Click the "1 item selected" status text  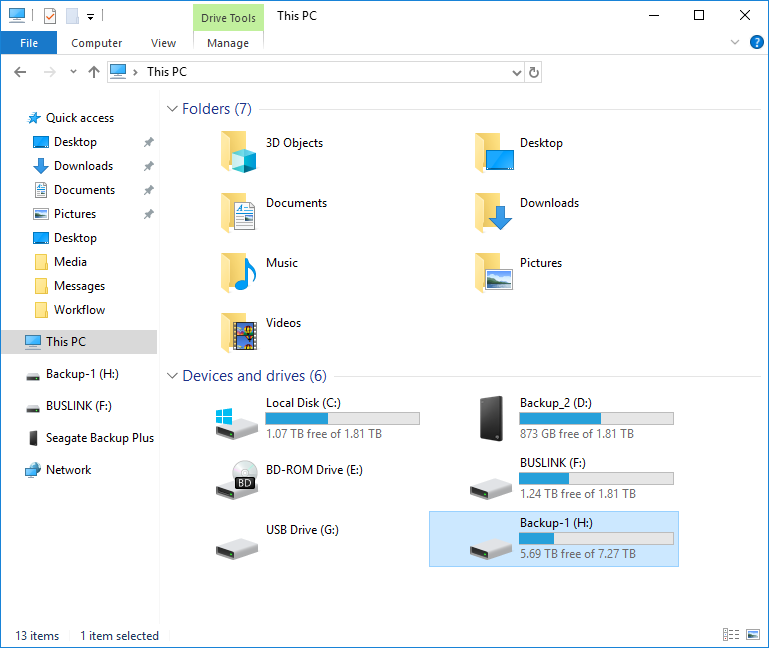tap(120, 636)
